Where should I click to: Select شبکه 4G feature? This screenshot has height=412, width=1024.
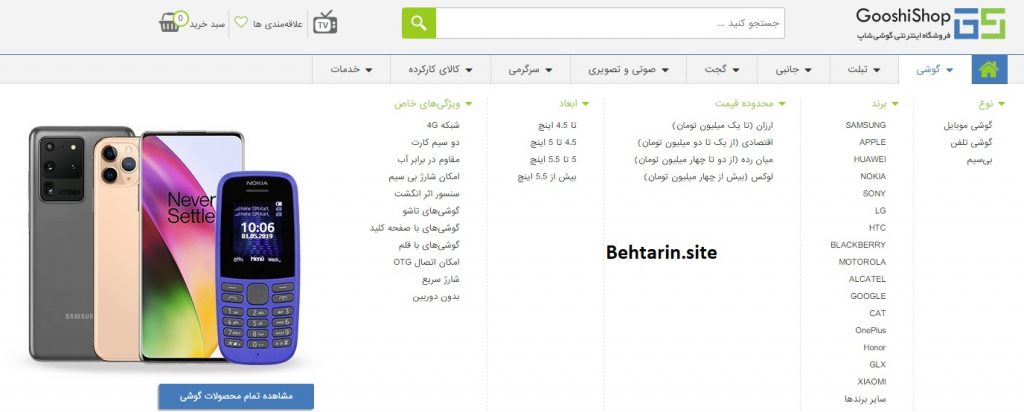tap(443, 125)
